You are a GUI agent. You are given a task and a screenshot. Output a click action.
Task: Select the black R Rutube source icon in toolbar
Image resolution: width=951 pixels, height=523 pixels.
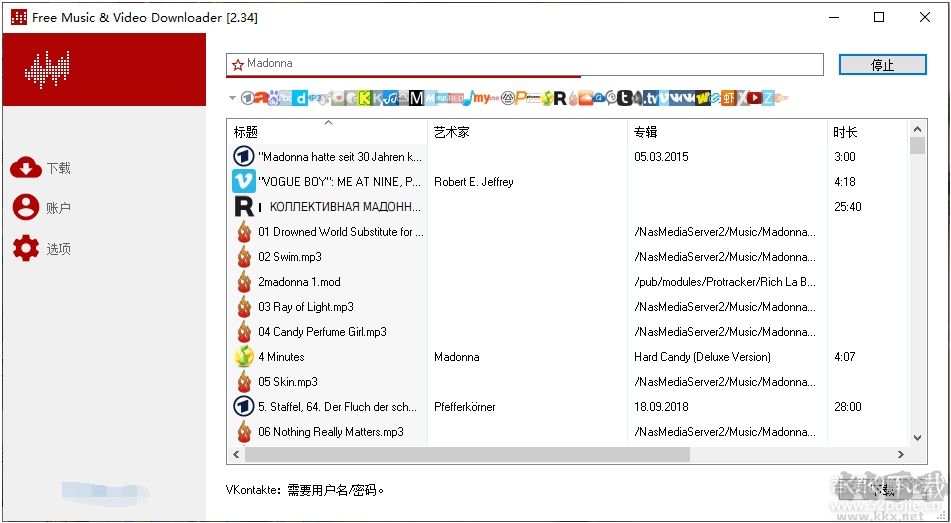(560, 98)
